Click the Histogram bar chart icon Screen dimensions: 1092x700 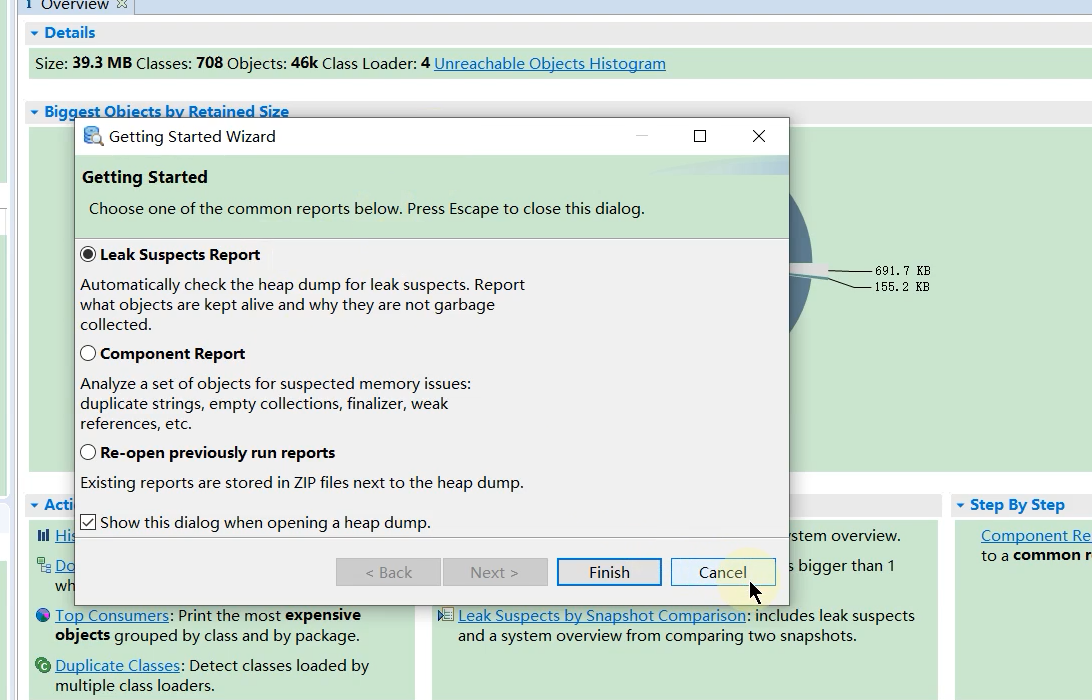[x=43, y=535]
